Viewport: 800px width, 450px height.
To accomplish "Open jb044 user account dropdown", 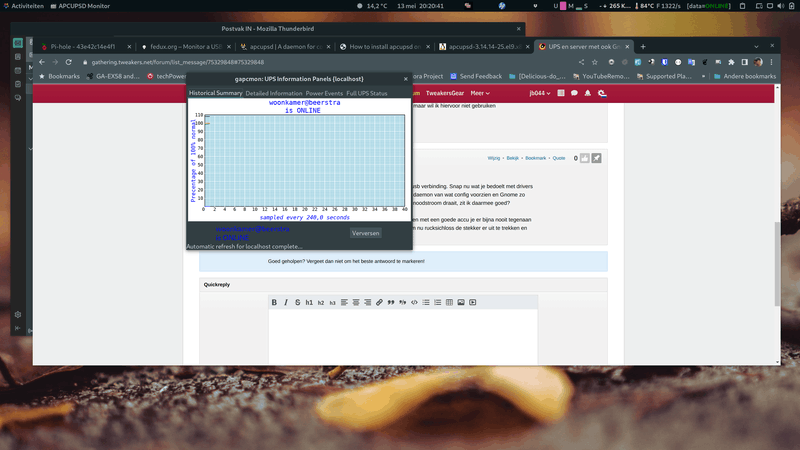I will pyautogui.click(x=539, y=93).
